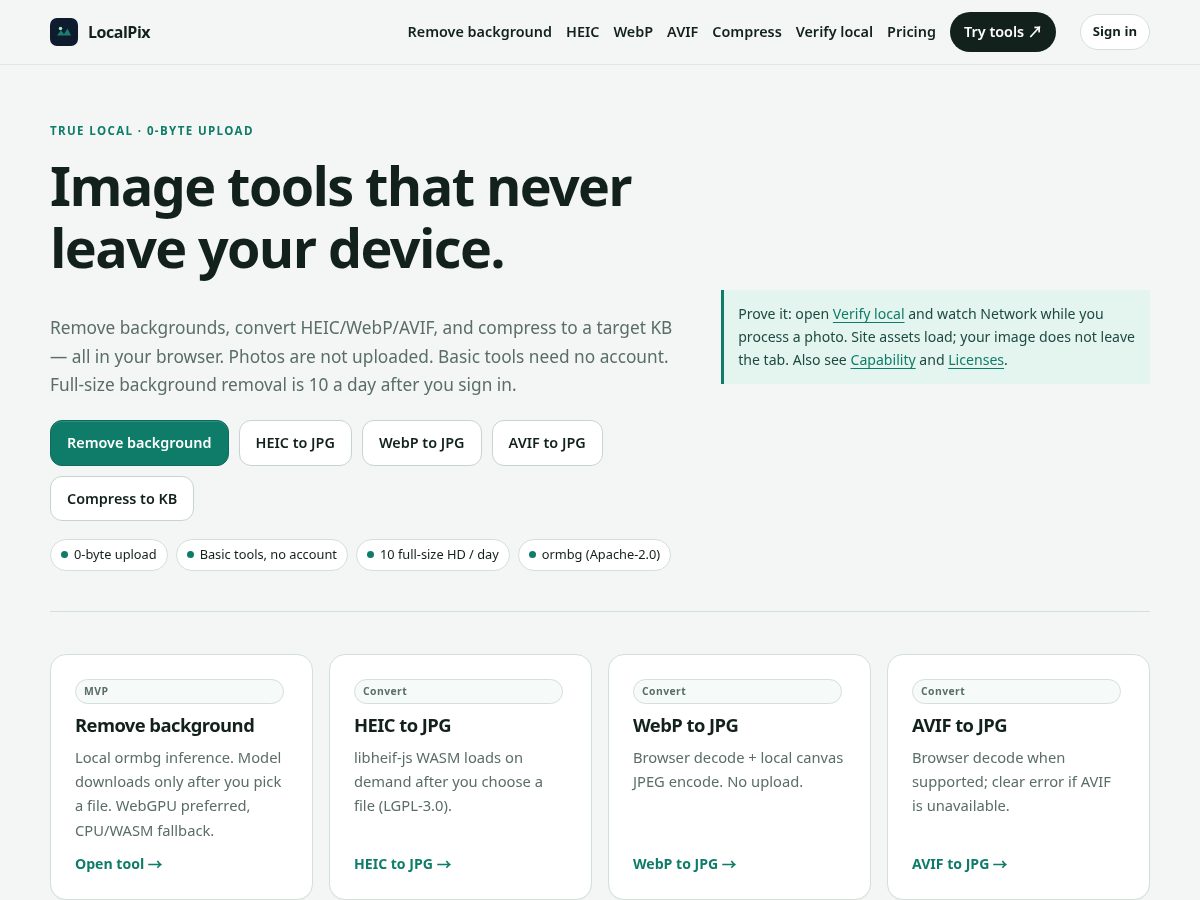The width and height of the screenshot is (1200, 900).
Task: Select WebP in the navigation bar
Action: coord(633,32)
